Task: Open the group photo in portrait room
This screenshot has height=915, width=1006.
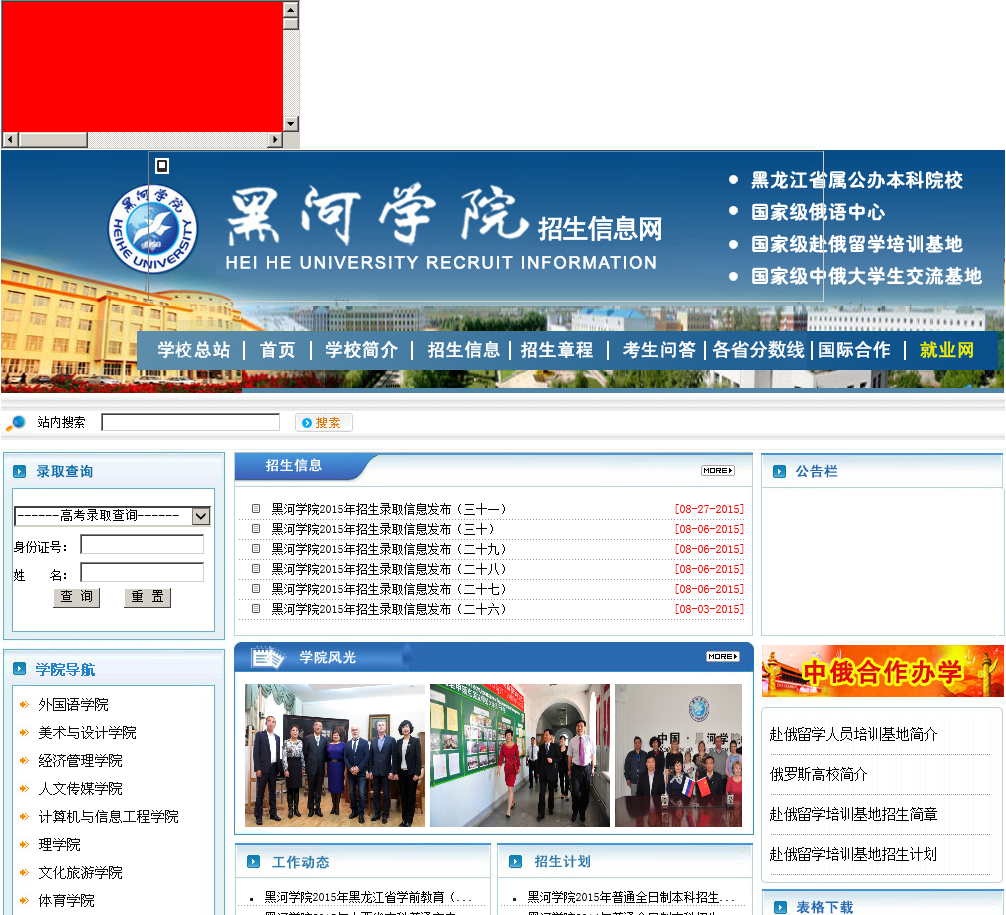Action: tap(335, 755)
